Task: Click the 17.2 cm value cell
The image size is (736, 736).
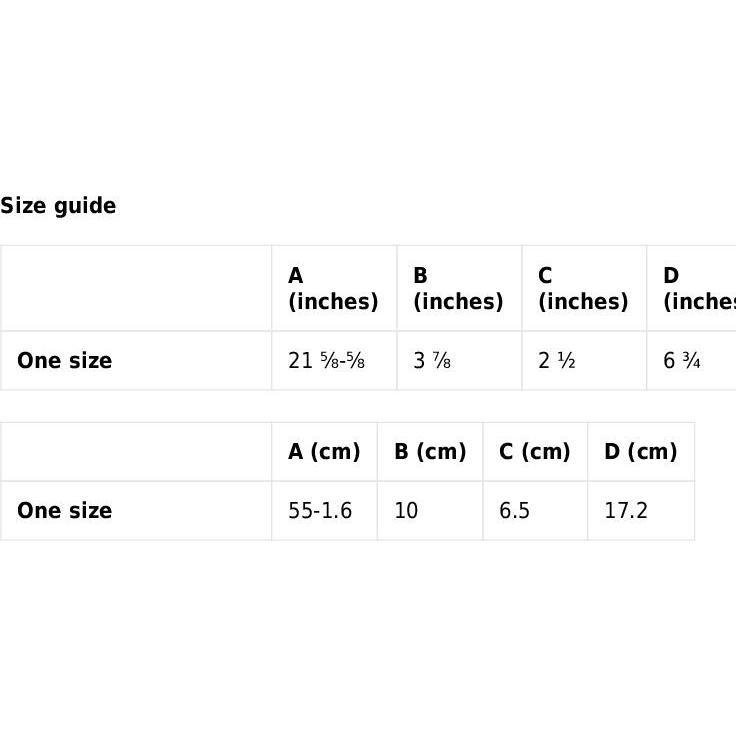Action: click(x=641, y=511)
